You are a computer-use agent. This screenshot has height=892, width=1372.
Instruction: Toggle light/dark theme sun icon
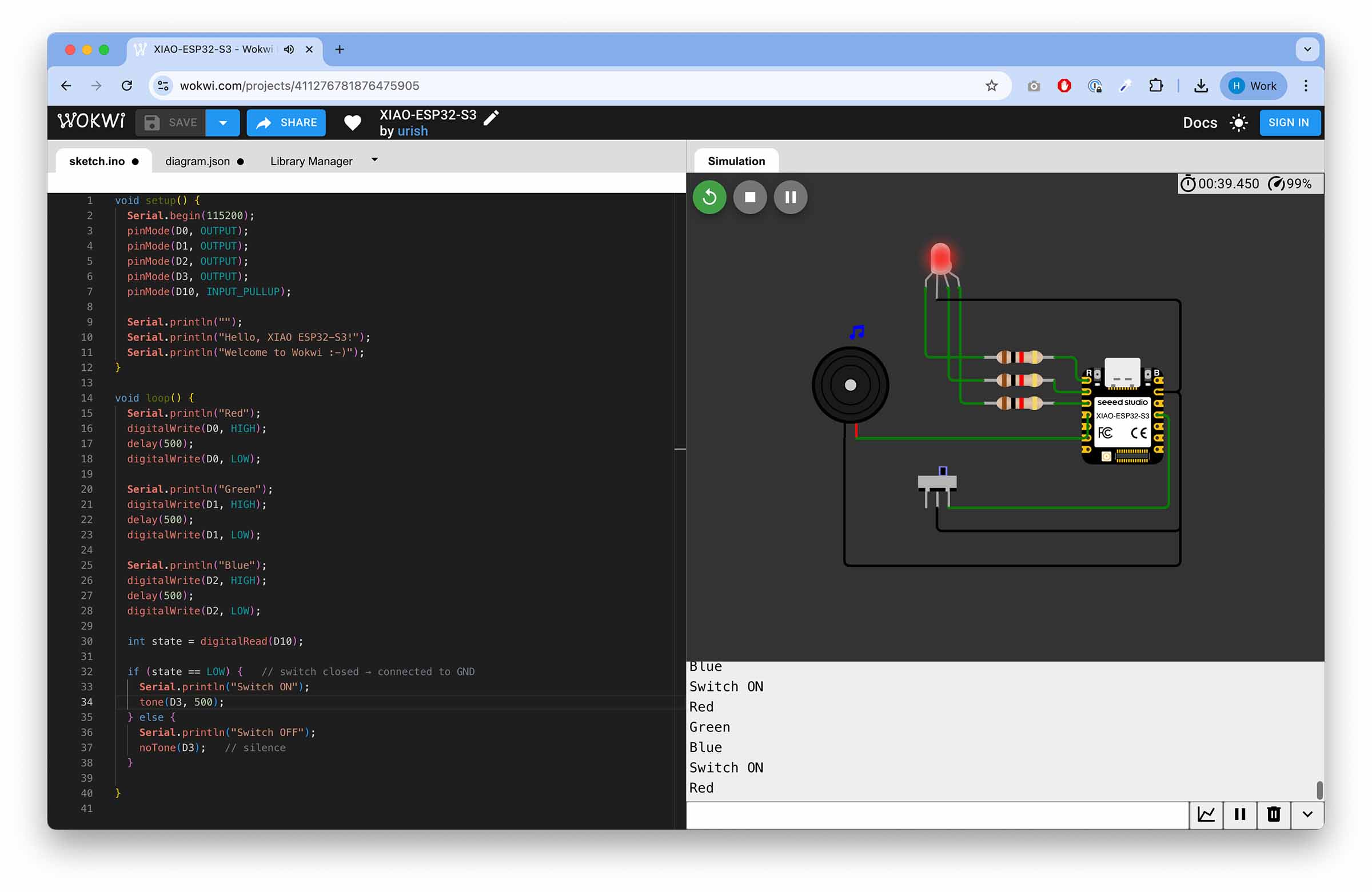coord(1238,123)
